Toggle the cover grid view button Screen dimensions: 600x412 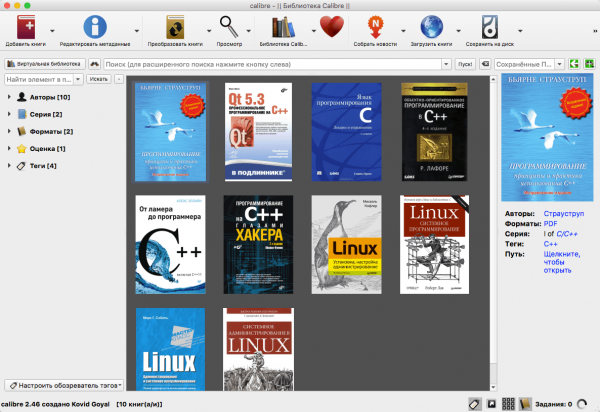[x=509, y=403]
